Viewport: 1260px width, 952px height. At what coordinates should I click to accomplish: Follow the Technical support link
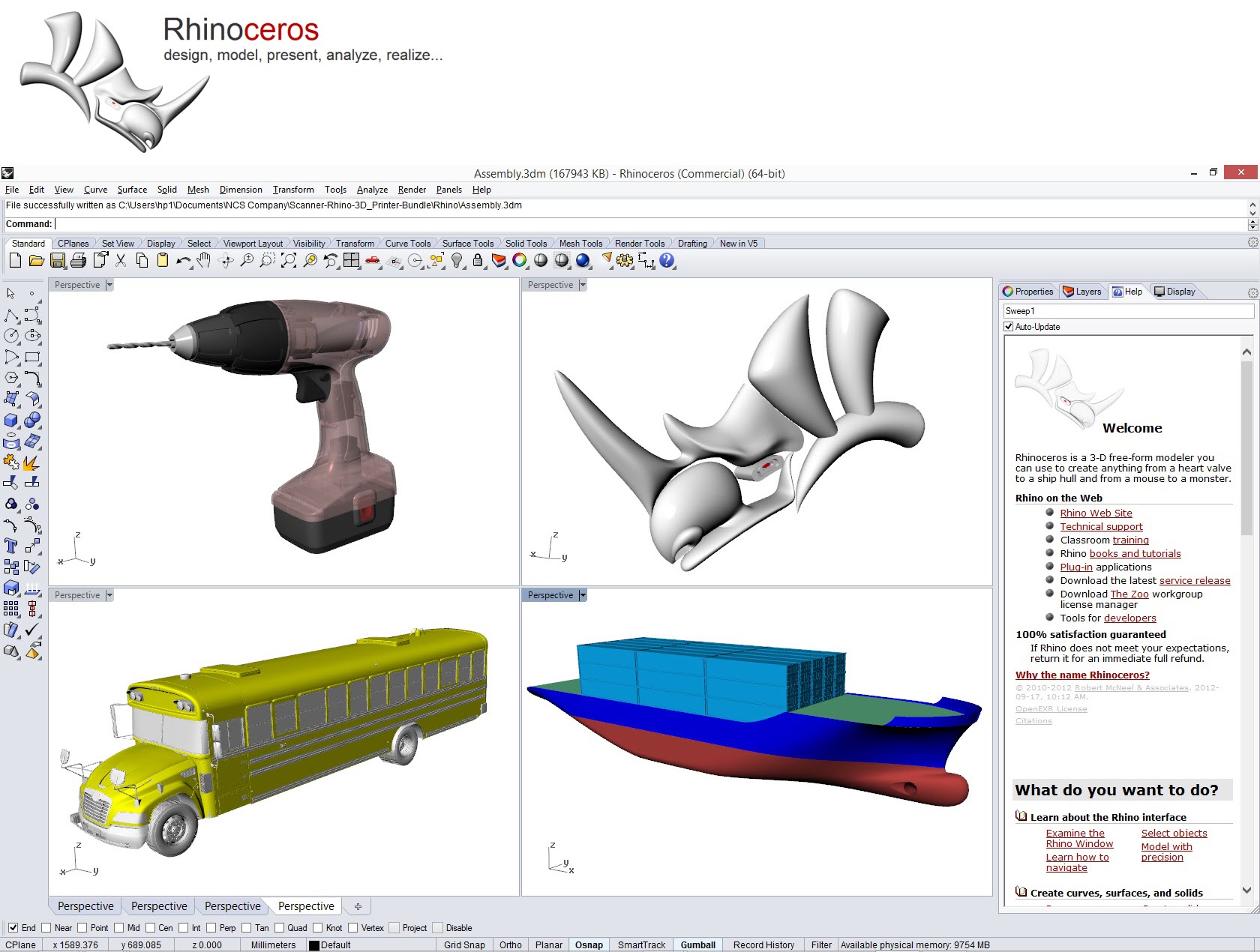click(x=1101, y=527)
